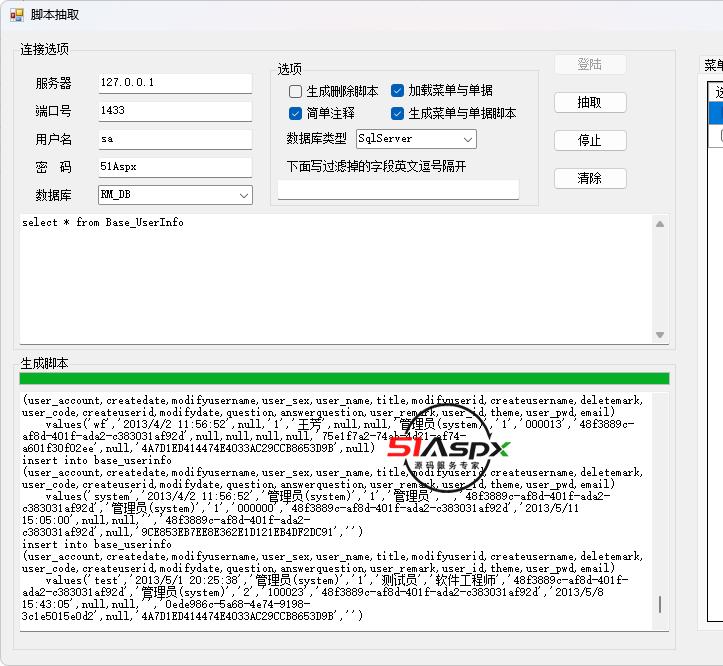Click the query box scroll down arrow
This screenshot has height=666, width=723.
(660, 335)
